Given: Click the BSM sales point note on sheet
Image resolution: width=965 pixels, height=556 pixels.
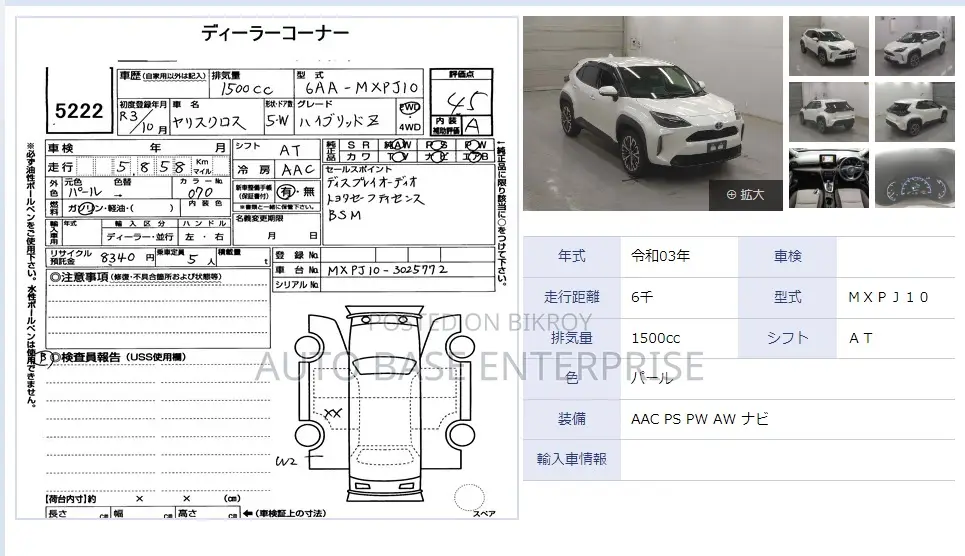Looking at the screenshot, I should coord(345,216).
